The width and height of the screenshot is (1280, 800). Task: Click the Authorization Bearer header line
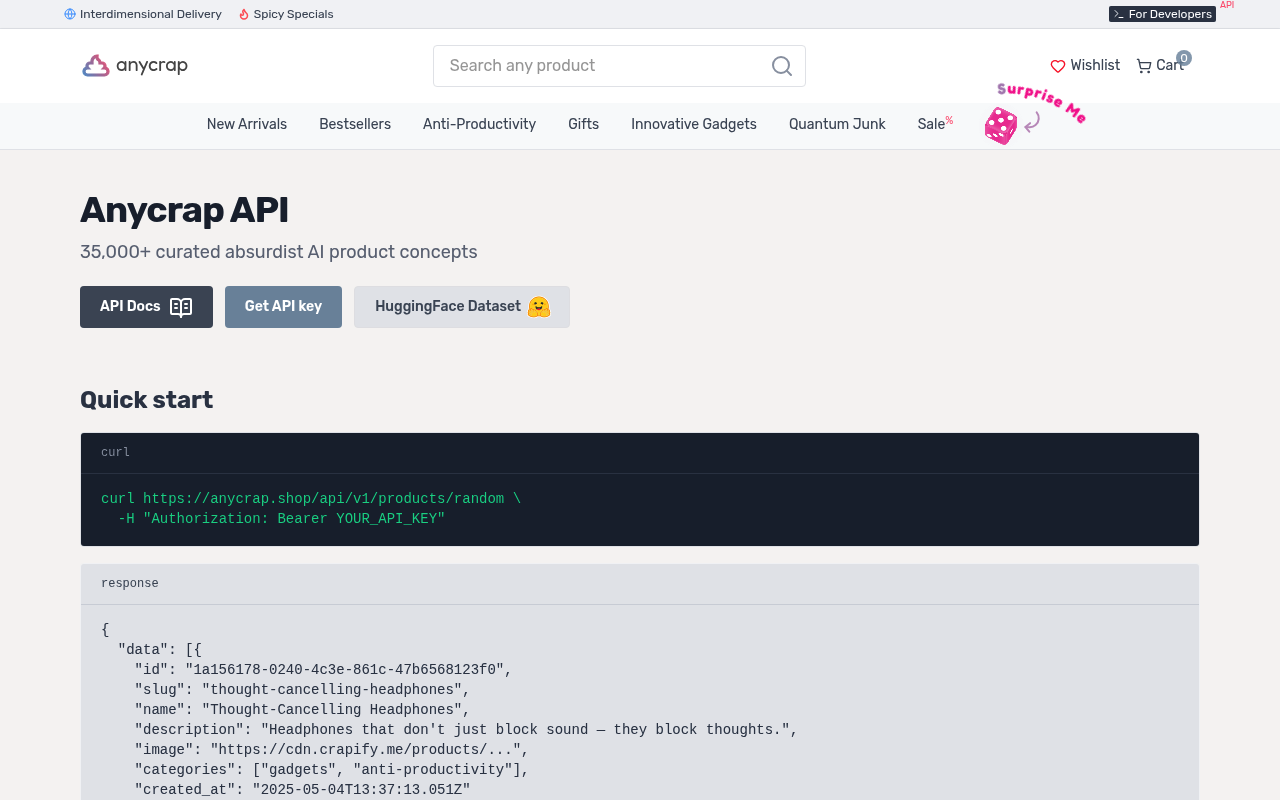pyautogui.click(x=281, y=518)
